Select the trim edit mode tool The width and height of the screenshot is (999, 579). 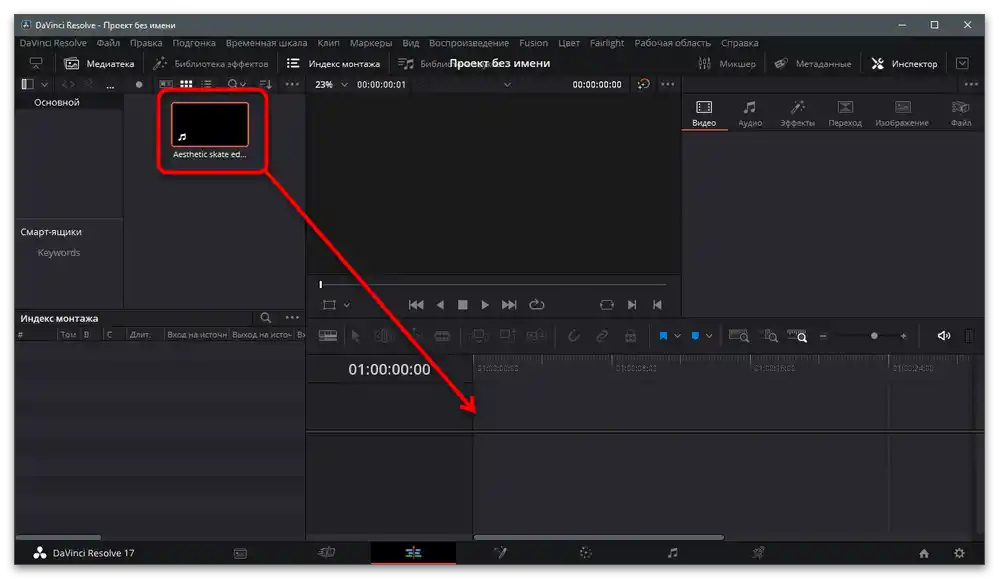pyautogui.click(x=384, y=336)
